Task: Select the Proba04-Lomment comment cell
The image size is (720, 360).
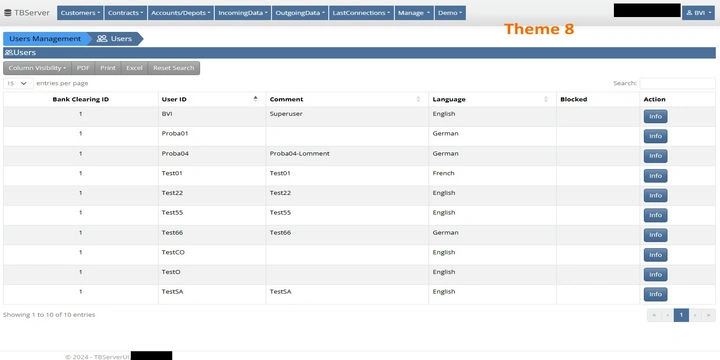Action: (x=347, y=156)
